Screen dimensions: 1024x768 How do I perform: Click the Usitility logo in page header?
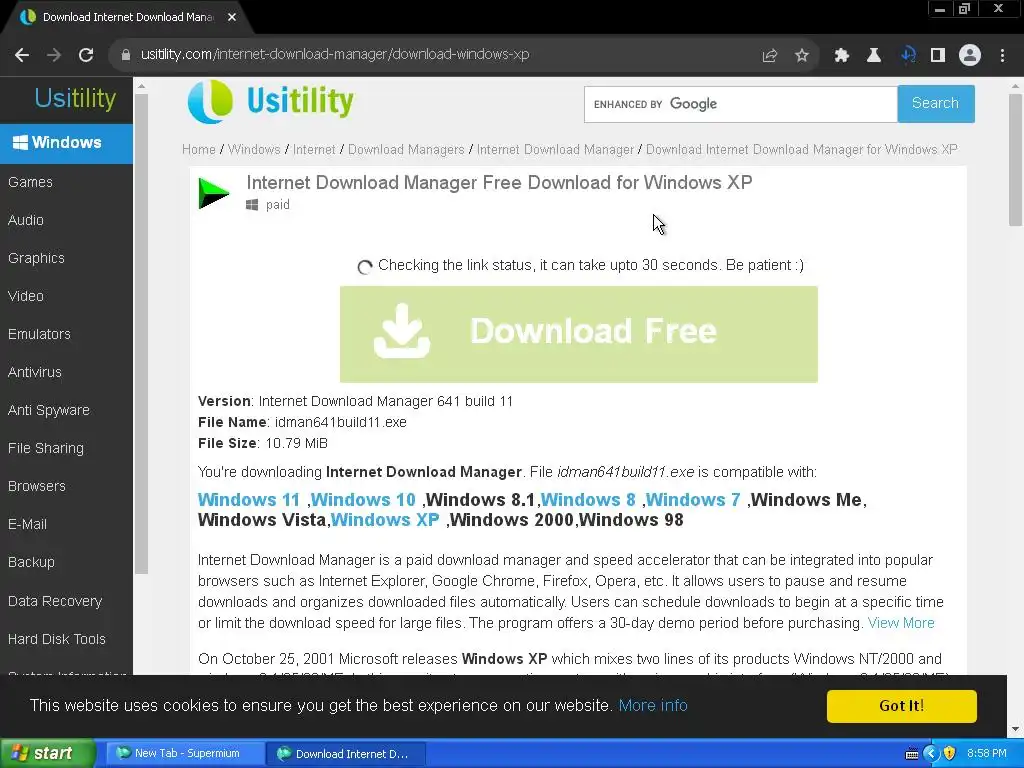click(x=270, y=101)
